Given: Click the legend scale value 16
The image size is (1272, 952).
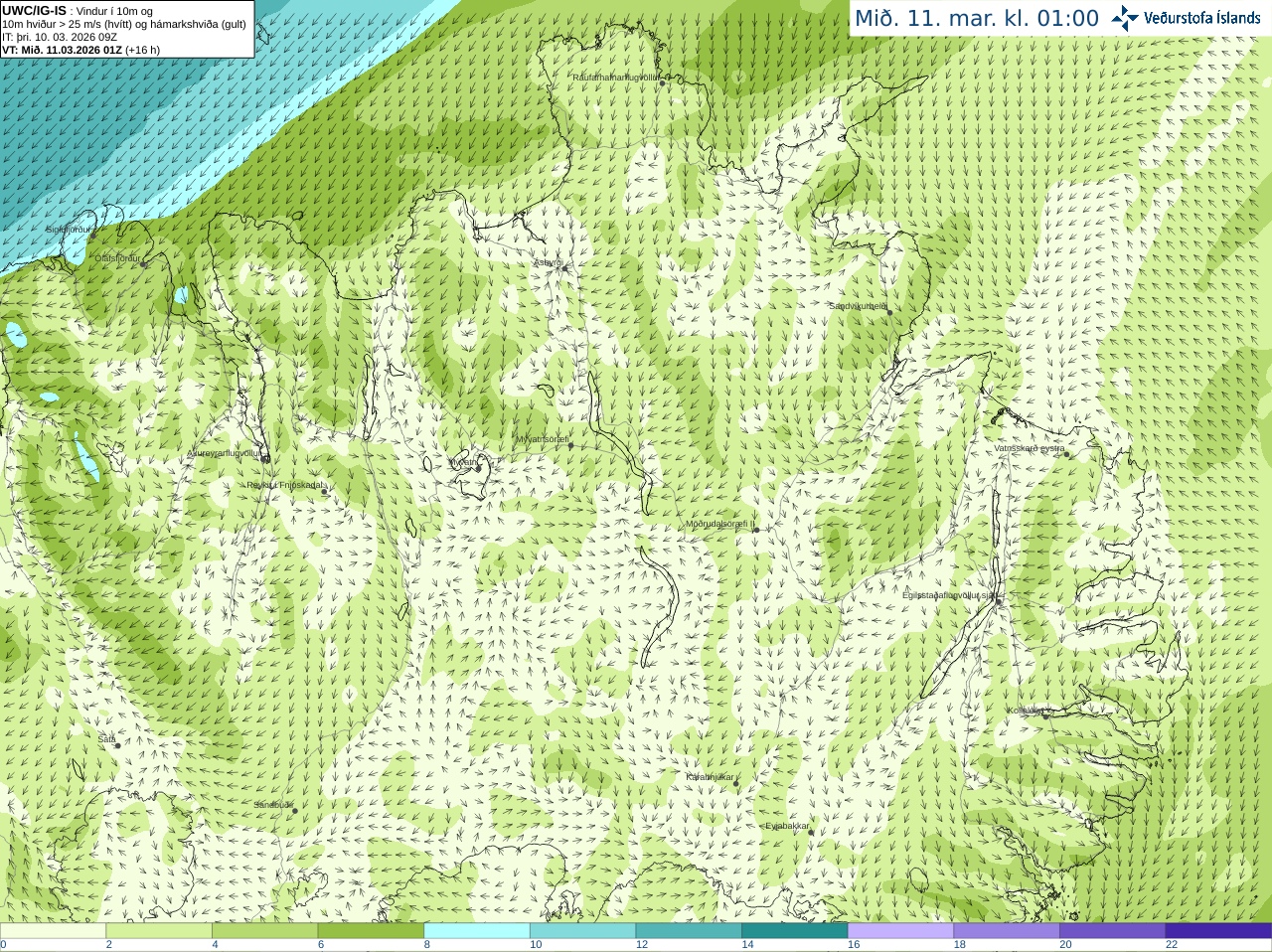Looking at the screenshot, I should click(854, 945).
